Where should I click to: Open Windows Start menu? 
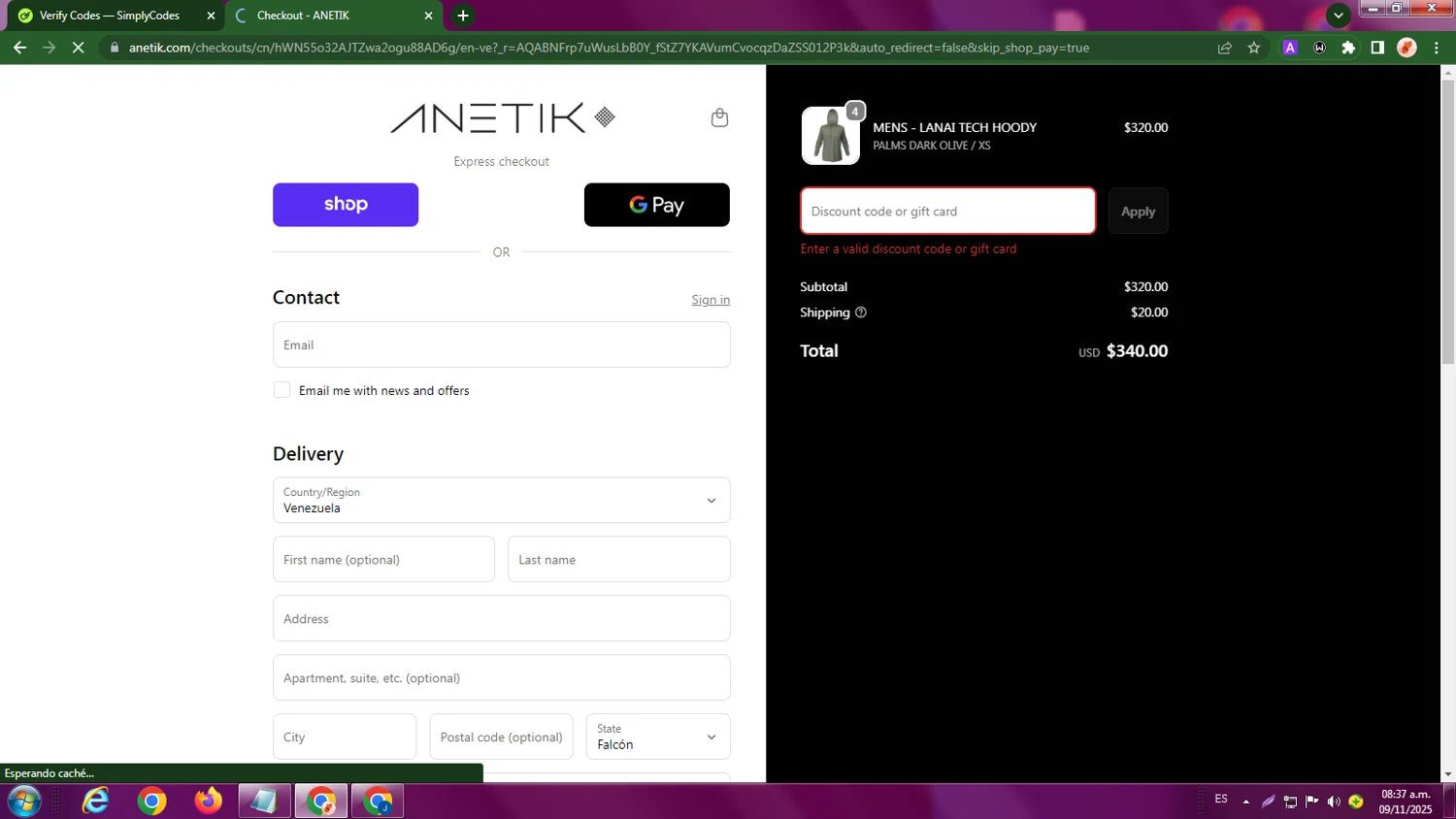24,802
